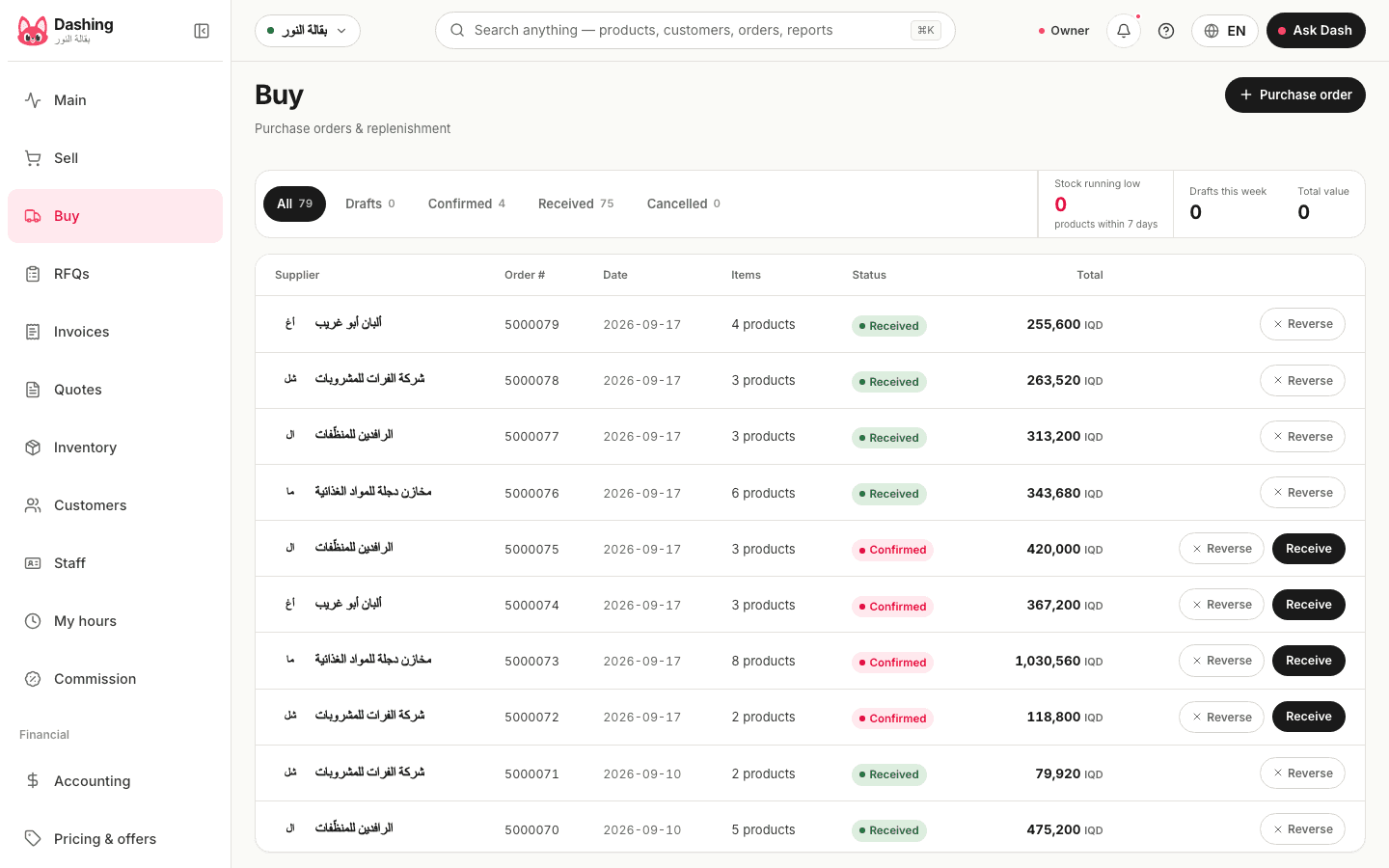1389x868 pixels.
Task: Collapse the sidebar panel icon
Action: click(202, 31)
